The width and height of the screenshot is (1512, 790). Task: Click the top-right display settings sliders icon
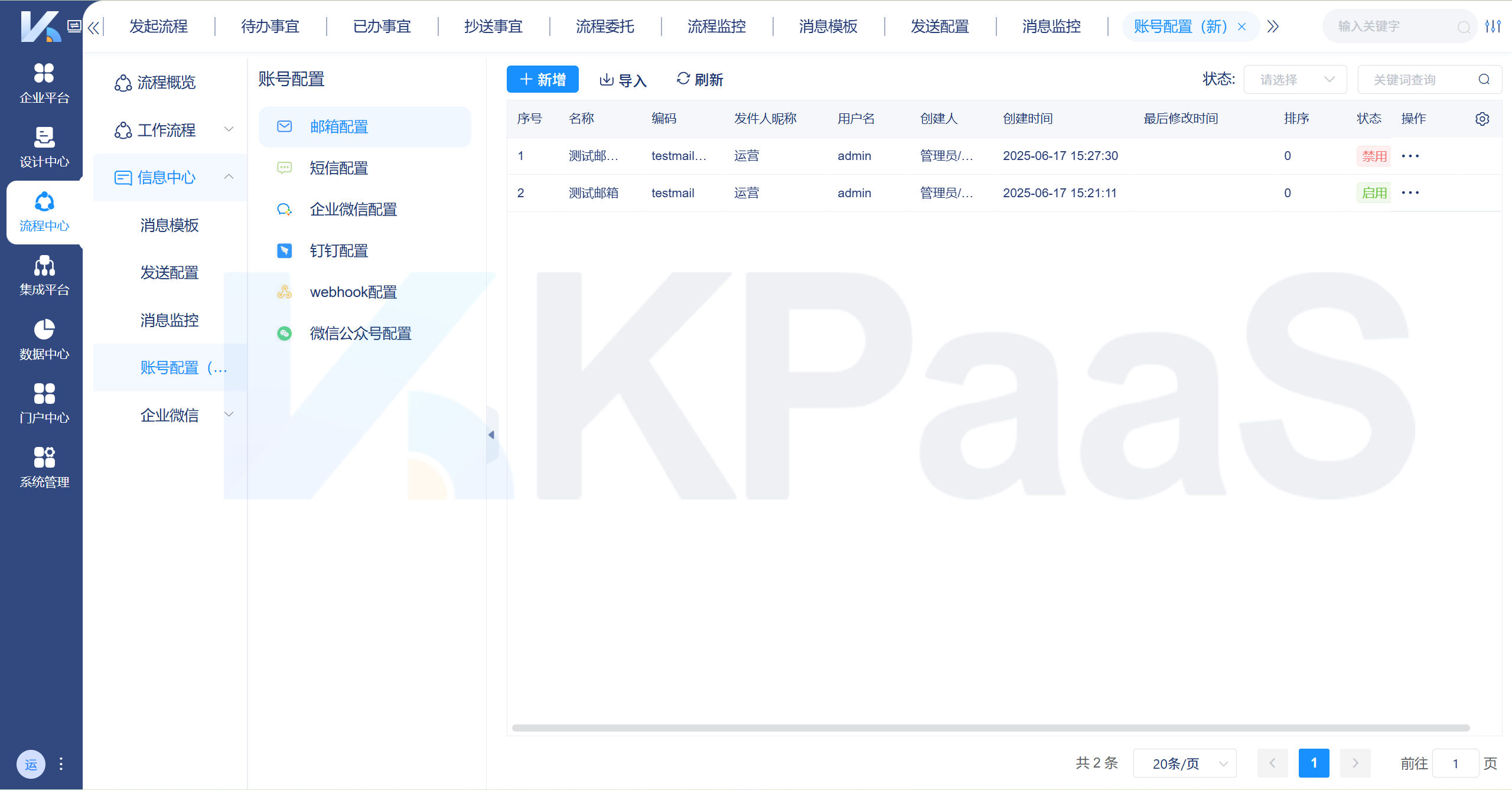(x=1493, y=27)
